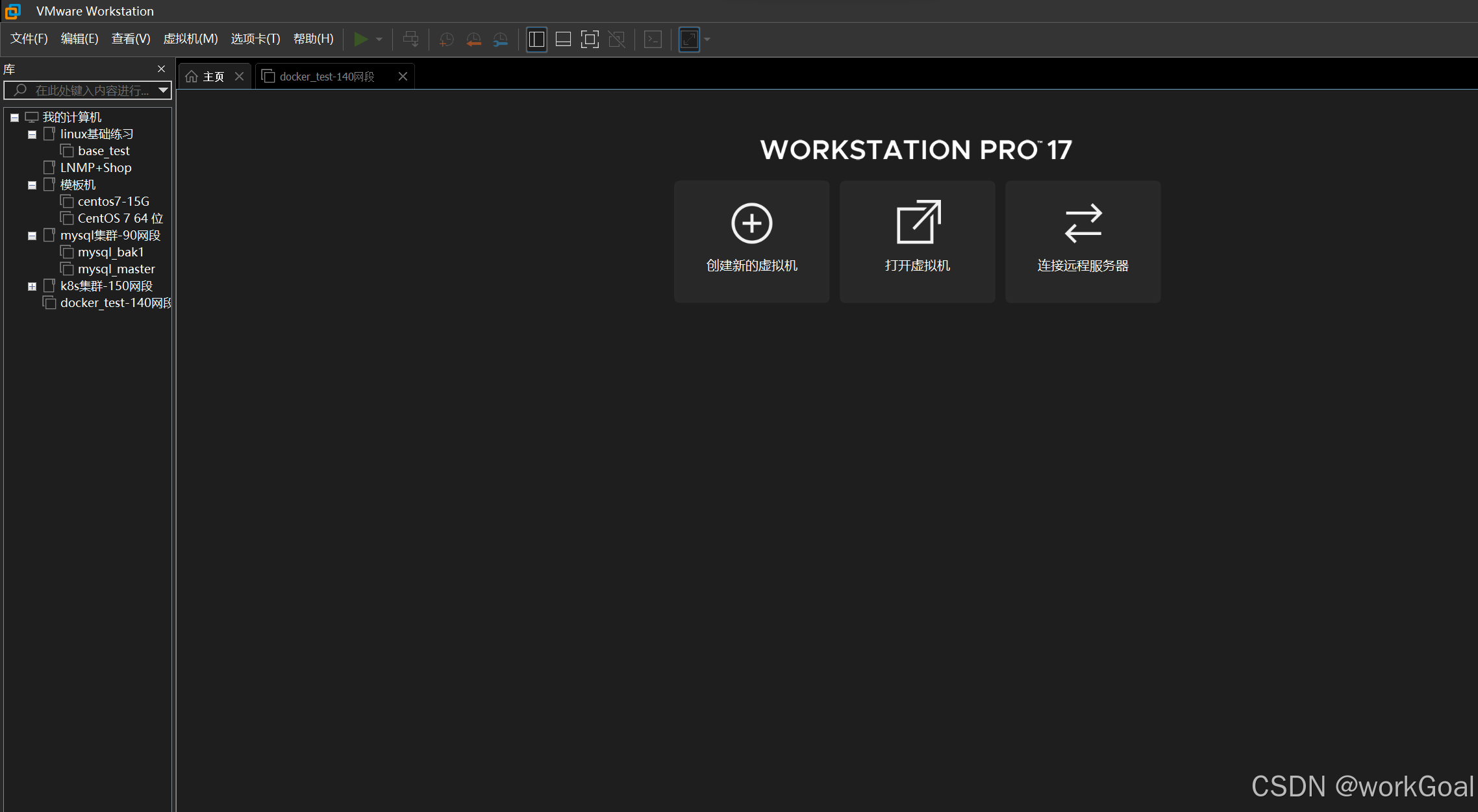Click the green Power On play button
This screenshot has height=812, width=1478.
click(360, 40)
